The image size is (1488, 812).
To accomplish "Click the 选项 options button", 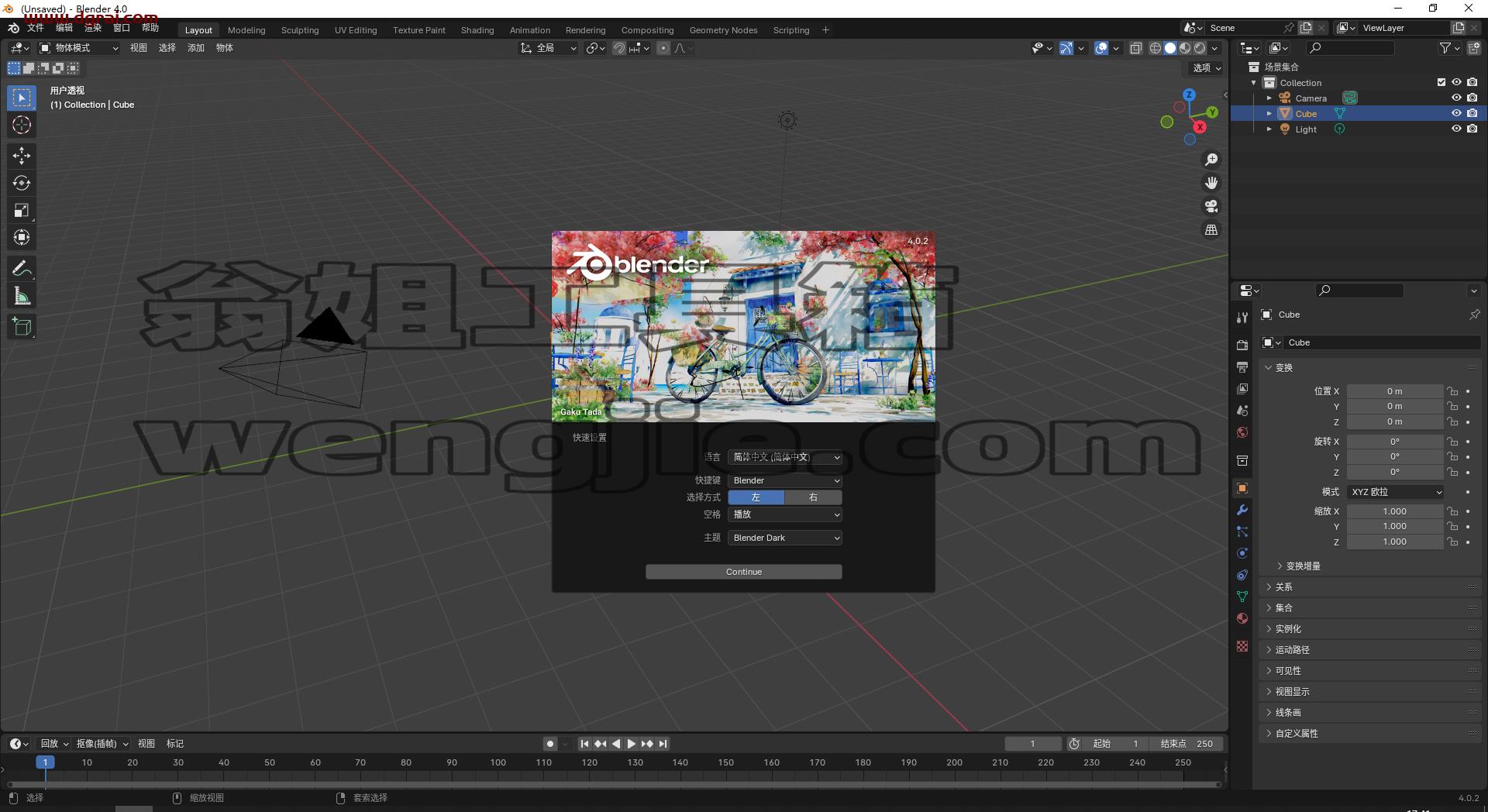I will point(1207,68).
